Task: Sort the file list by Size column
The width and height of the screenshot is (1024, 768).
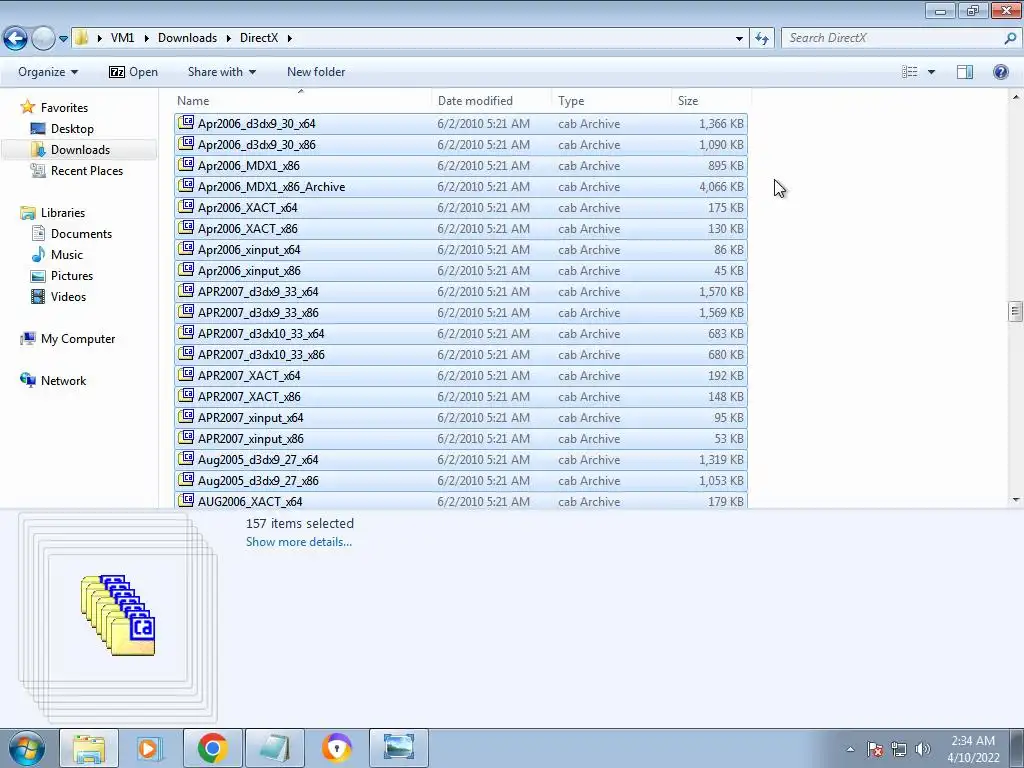Action: pyautogui.click(x=711, y=101)
